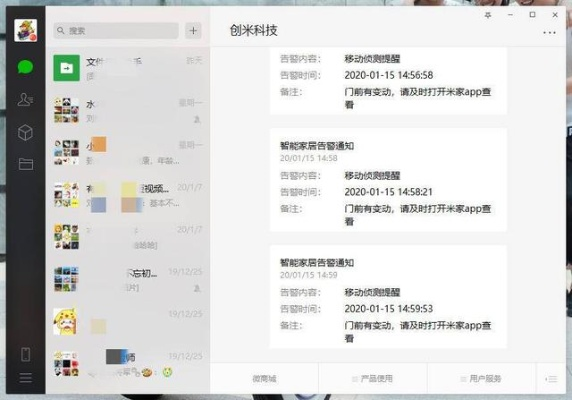Viewport: 572px width, 400px height.
Task: Toggle the keyboard input icon at bottom right
Action: click(x=551, y=379)
